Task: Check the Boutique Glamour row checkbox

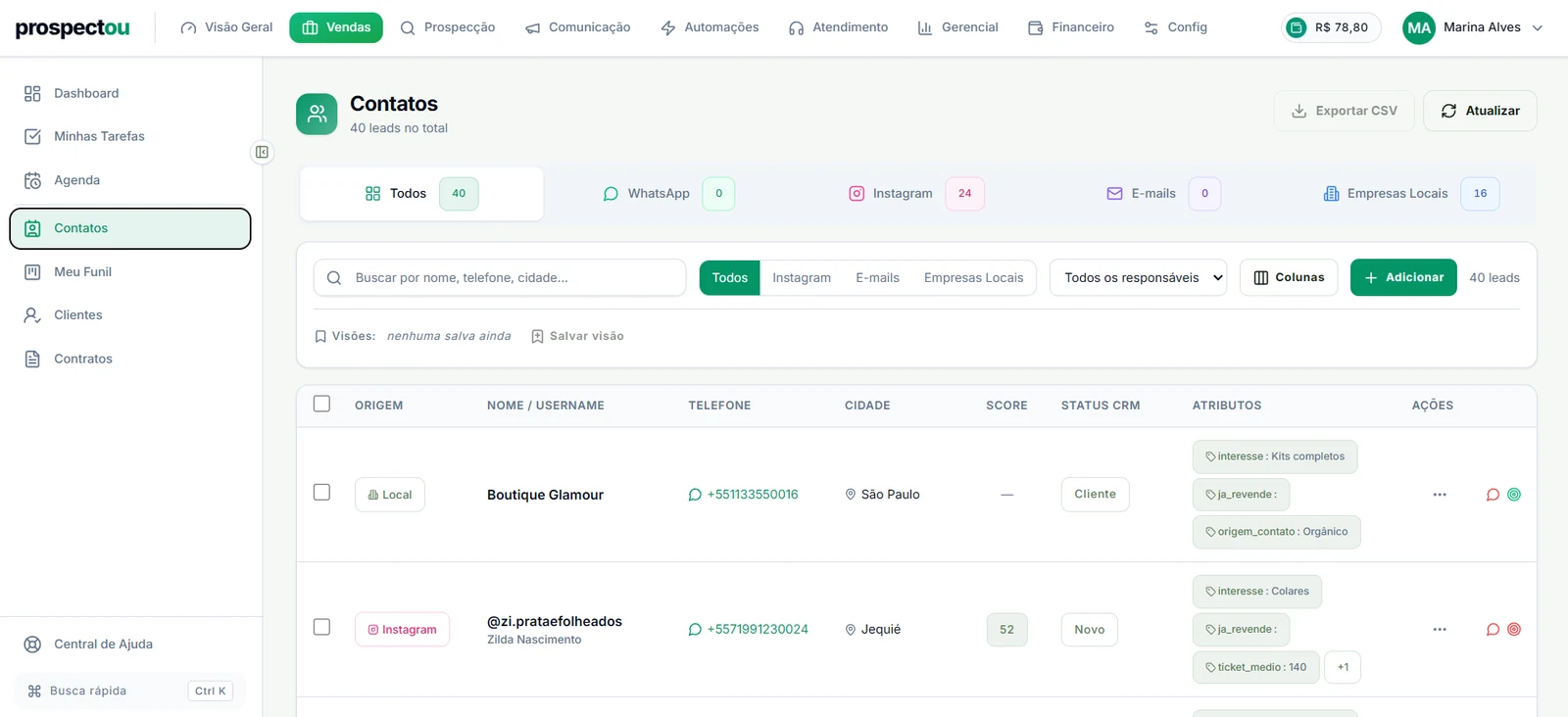Action: point(321,492)
